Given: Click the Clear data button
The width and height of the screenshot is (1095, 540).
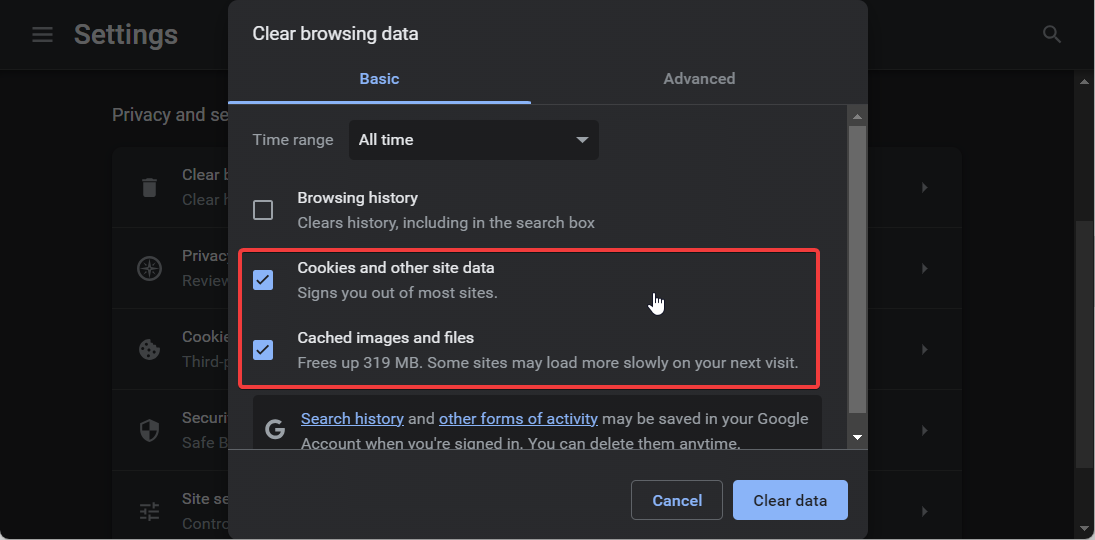Looking at the screenshot, I should click(790, 500).
